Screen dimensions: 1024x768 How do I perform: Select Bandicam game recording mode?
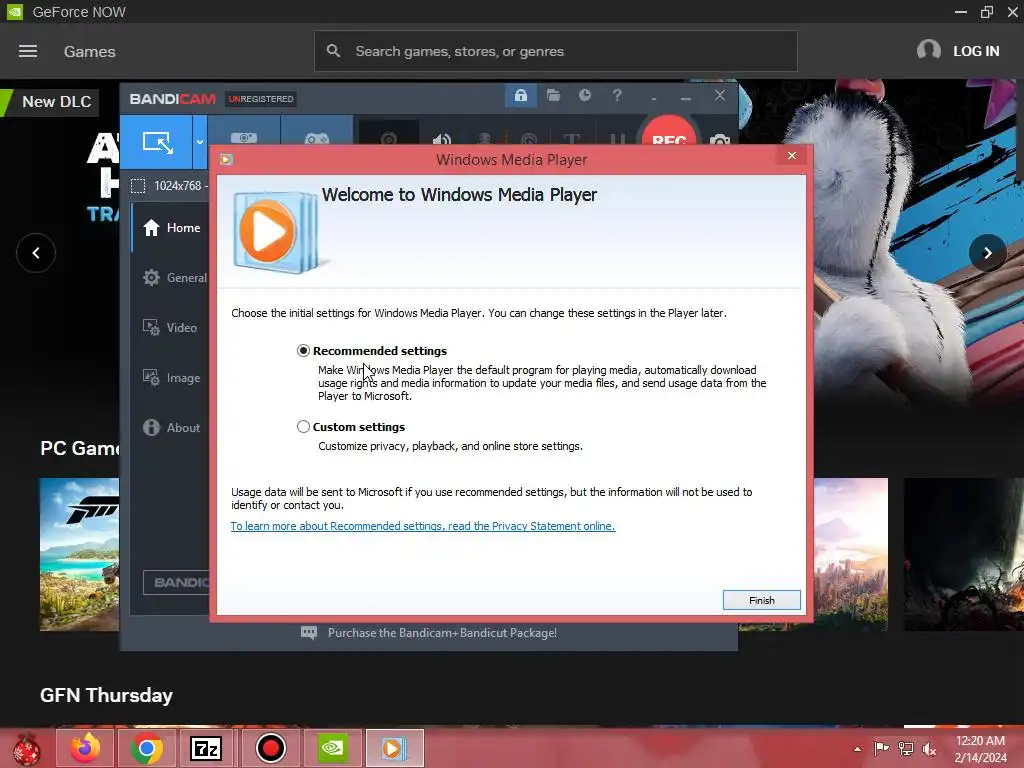(317, 133)
